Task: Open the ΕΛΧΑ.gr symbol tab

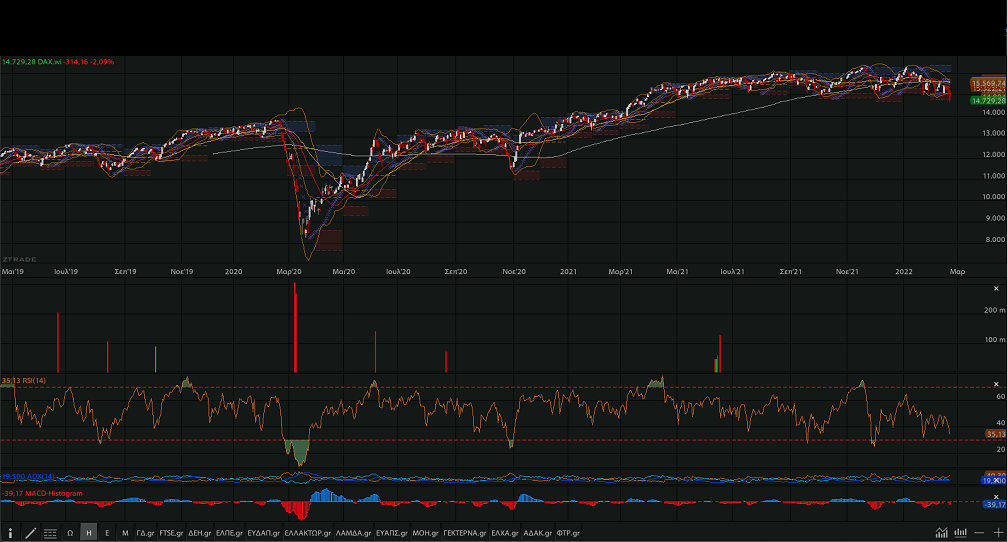Action: click(x=505, y=532)
